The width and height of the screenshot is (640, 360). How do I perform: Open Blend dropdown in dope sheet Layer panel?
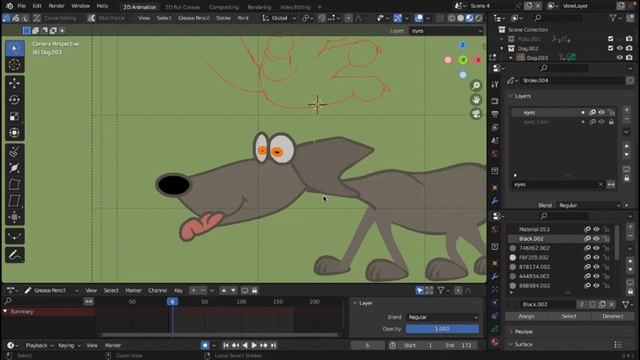pos(442,317)
